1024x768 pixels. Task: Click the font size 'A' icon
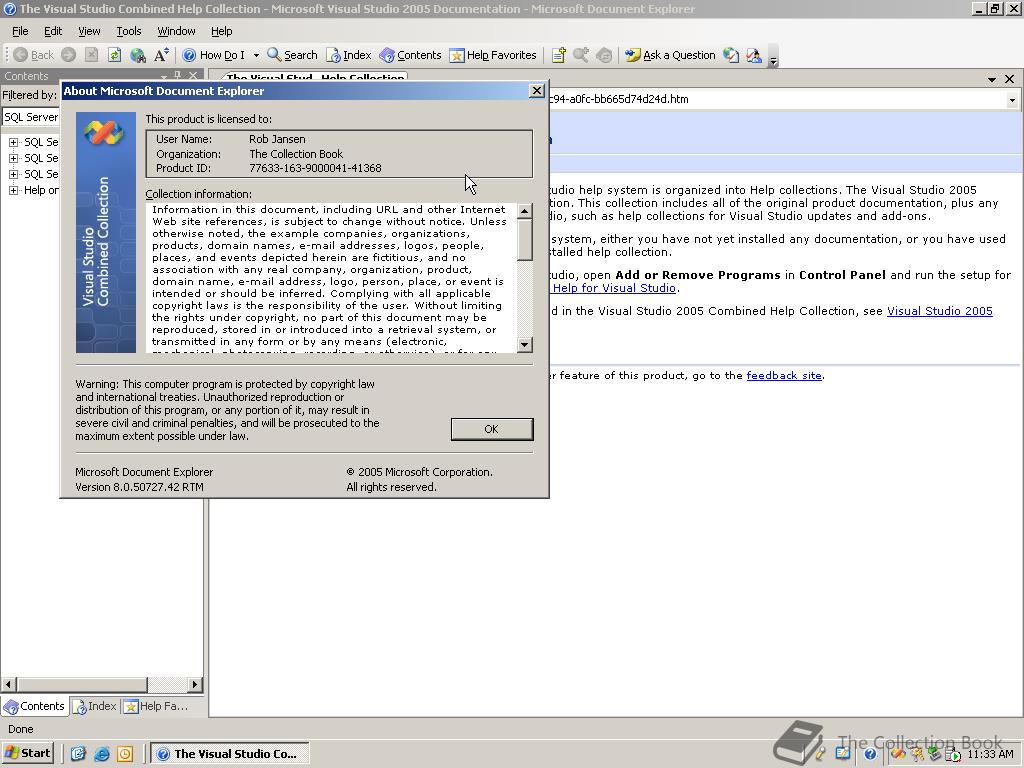pyautogui.click(x=161, y=56)
